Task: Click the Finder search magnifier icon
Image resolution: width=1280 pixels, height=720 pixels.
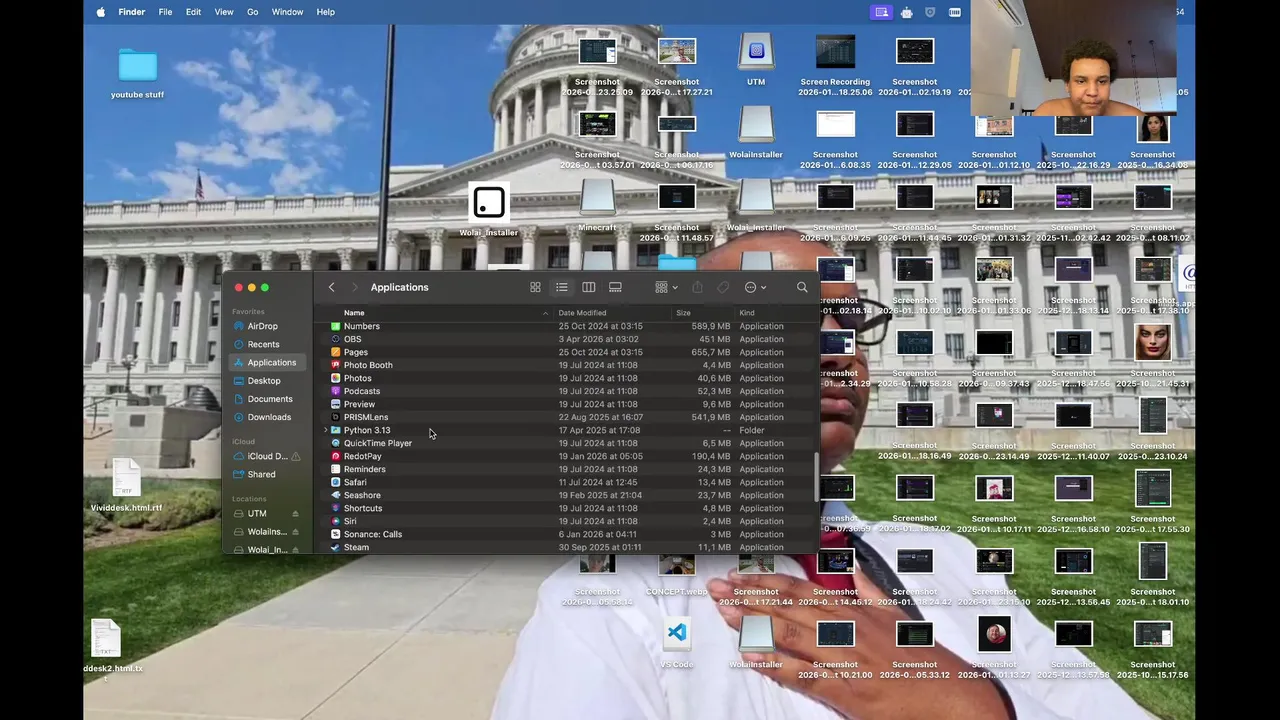Action: click(x=802, y=287)
